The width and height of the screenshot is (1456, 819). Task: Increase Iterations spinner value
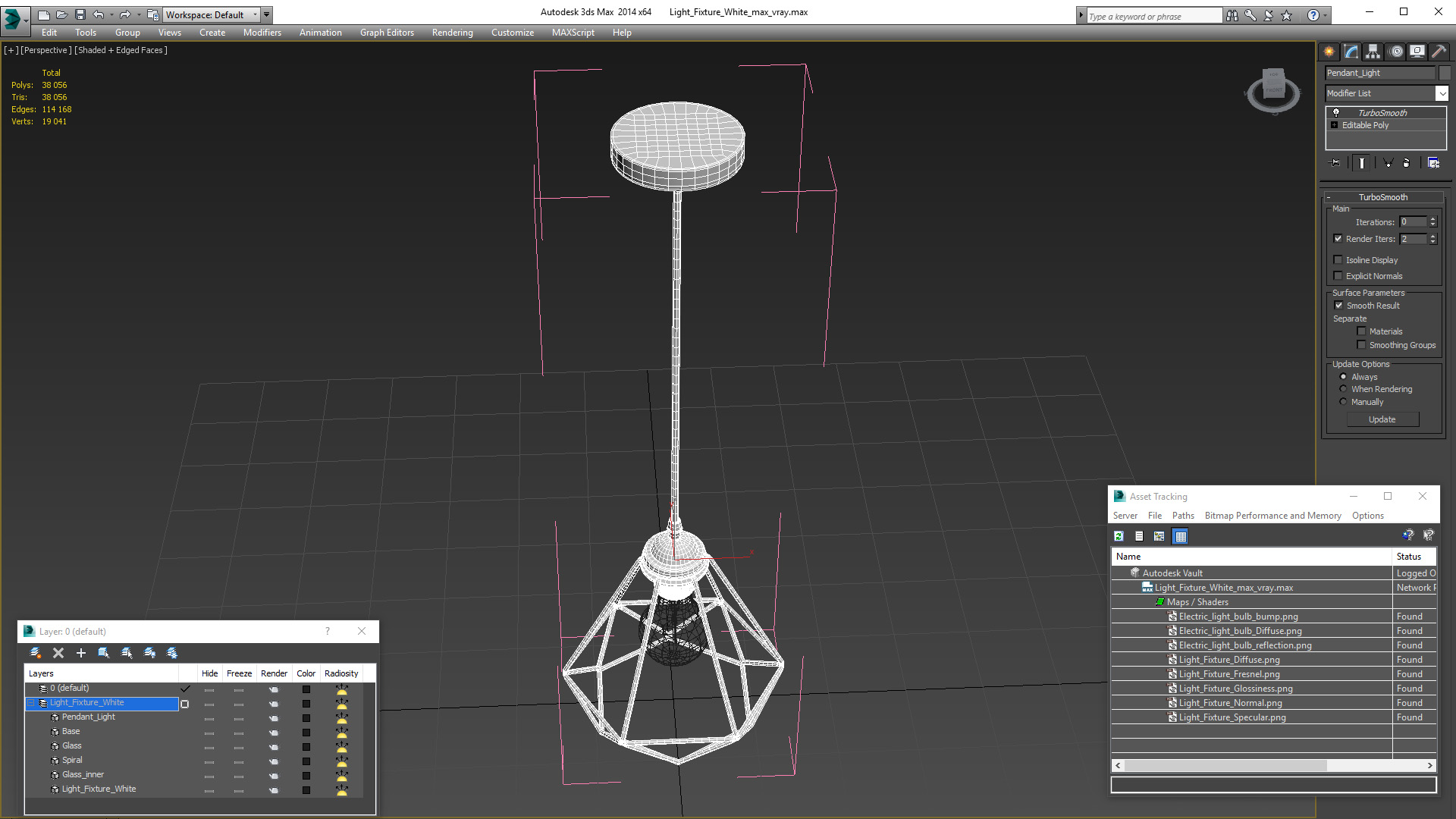point(1433,219)
